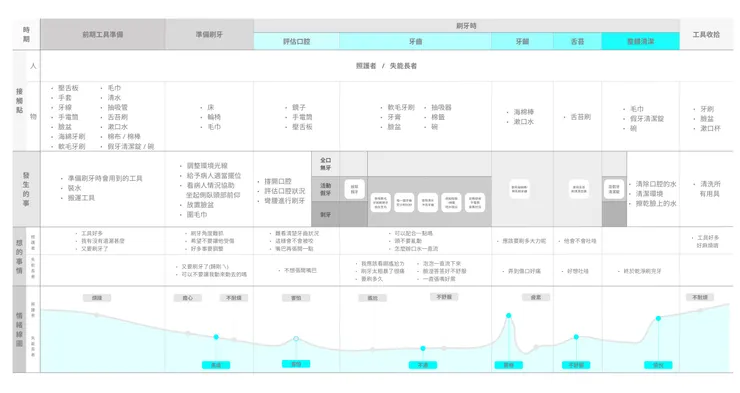The height and width of the screenshot is (393, 740).
Task: Click the 情緒線圖 row label
Action: 19,329
